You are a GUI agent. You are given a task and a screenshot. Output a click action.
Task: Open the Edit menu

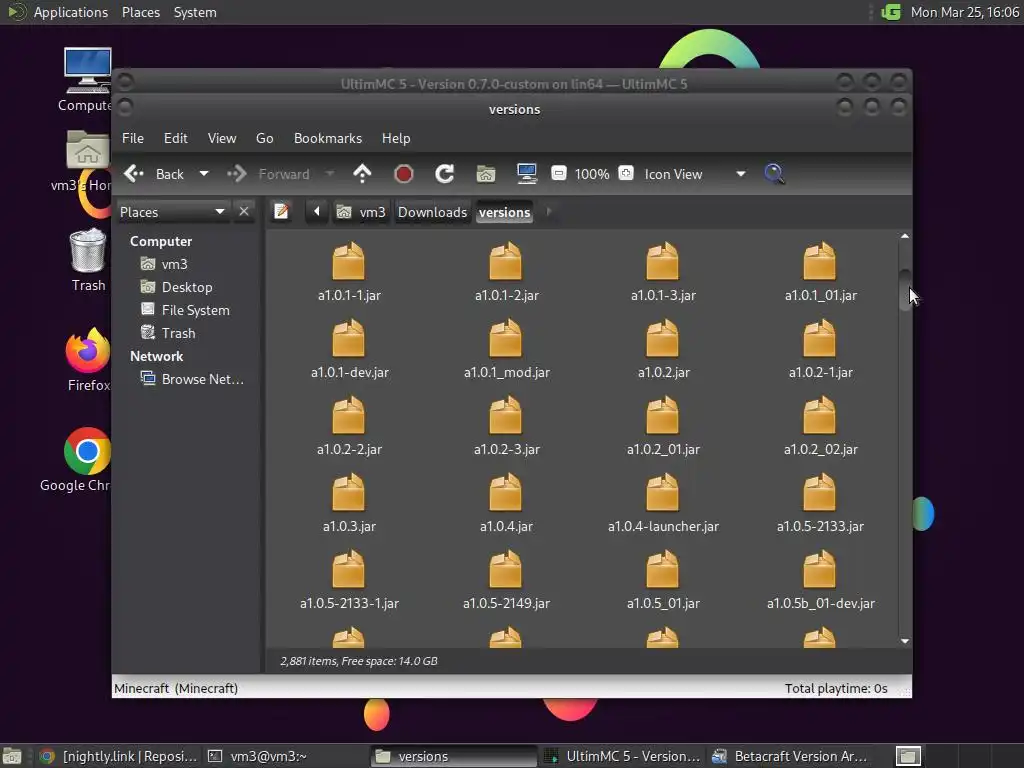pos(175,138)
